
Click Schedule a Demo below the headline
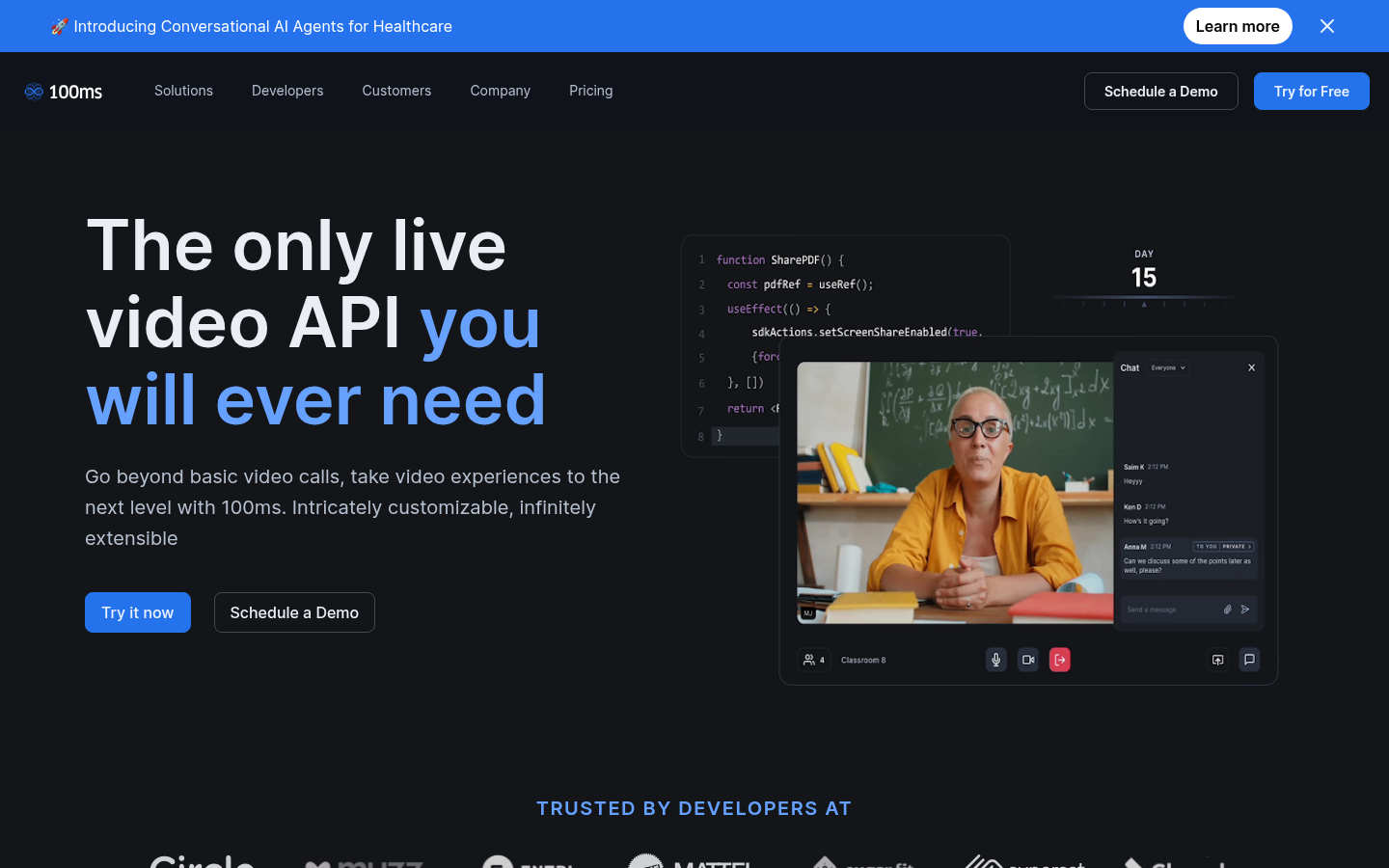click(x=294, y=612)
